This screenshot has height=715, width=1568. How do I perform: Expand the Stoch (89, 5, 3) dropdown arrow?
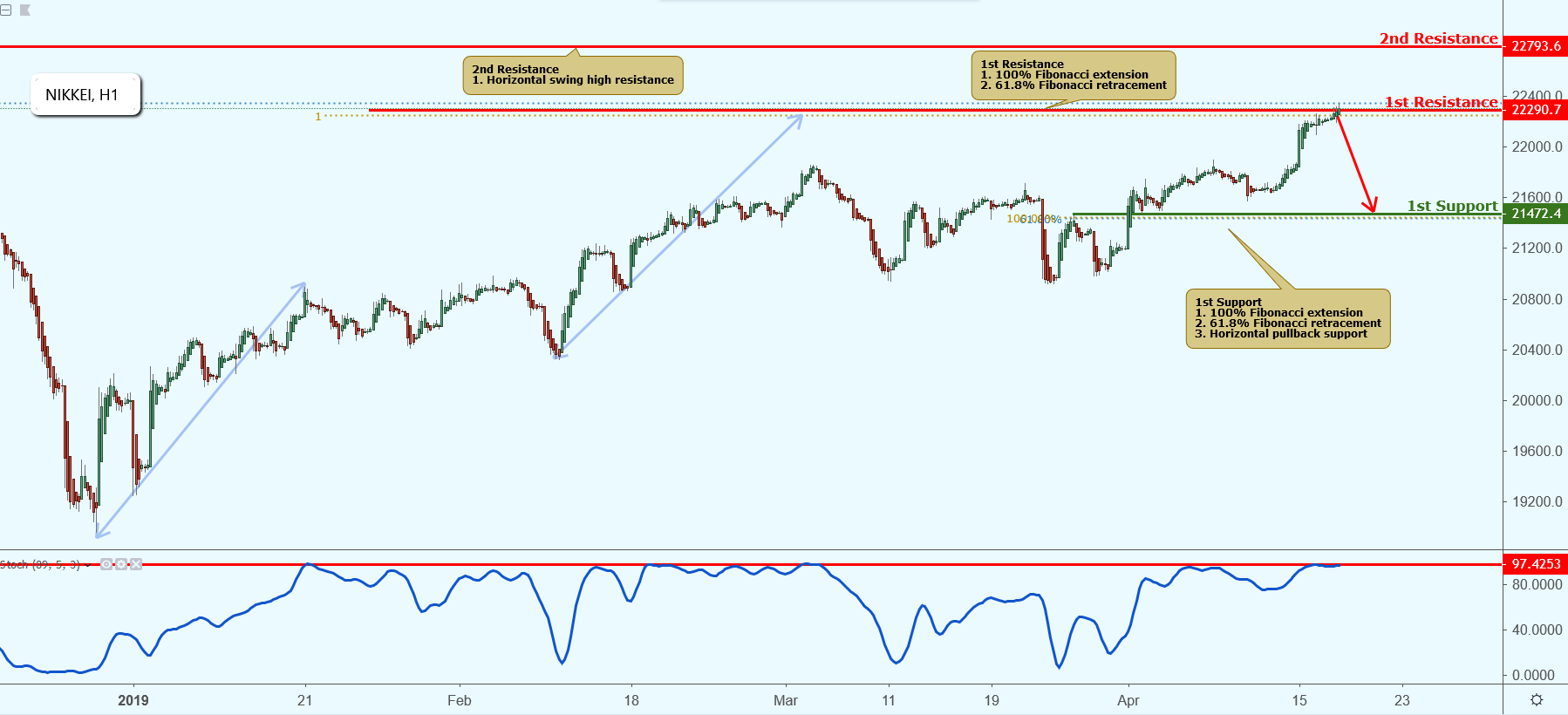point(88,565)
